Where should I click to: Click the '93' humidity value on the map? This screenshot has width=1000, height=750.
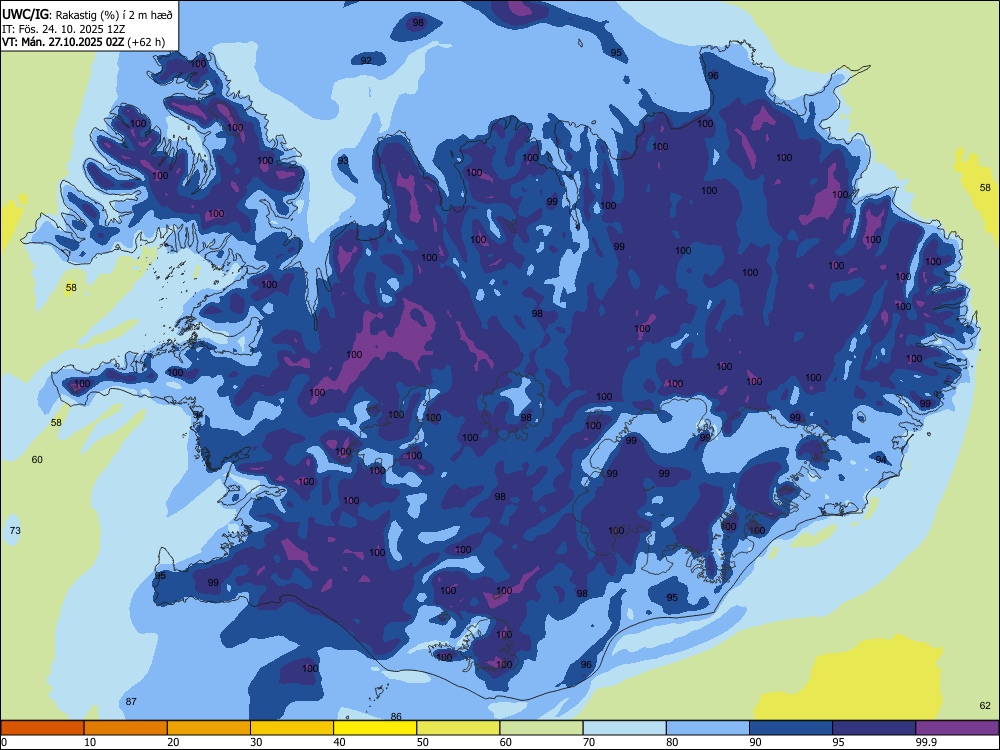tap(343, 161)
